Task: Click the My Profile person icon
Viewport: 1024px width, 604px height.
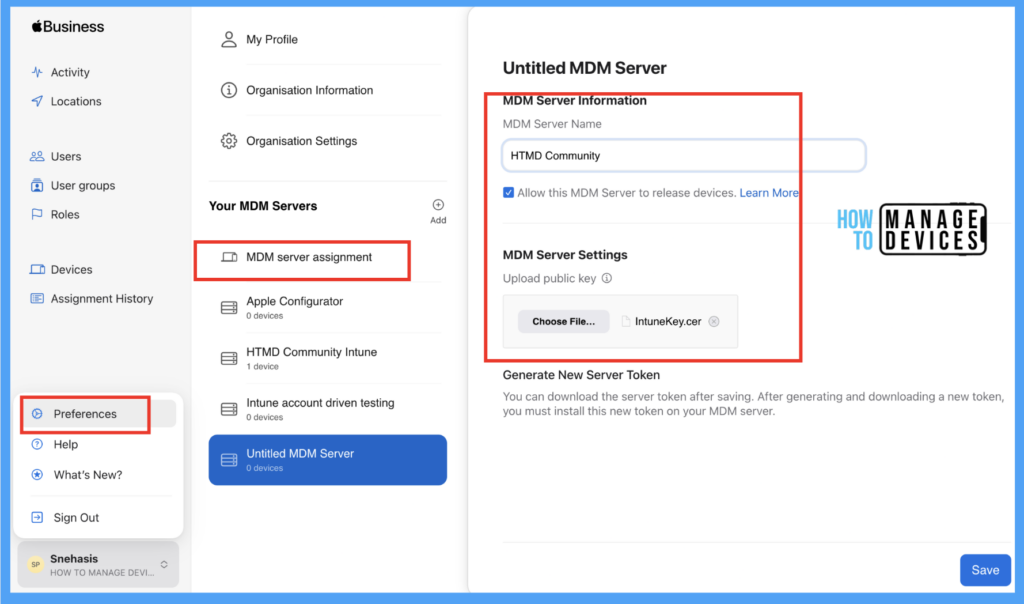Action: pyautogui.click(x=229, y=39)
